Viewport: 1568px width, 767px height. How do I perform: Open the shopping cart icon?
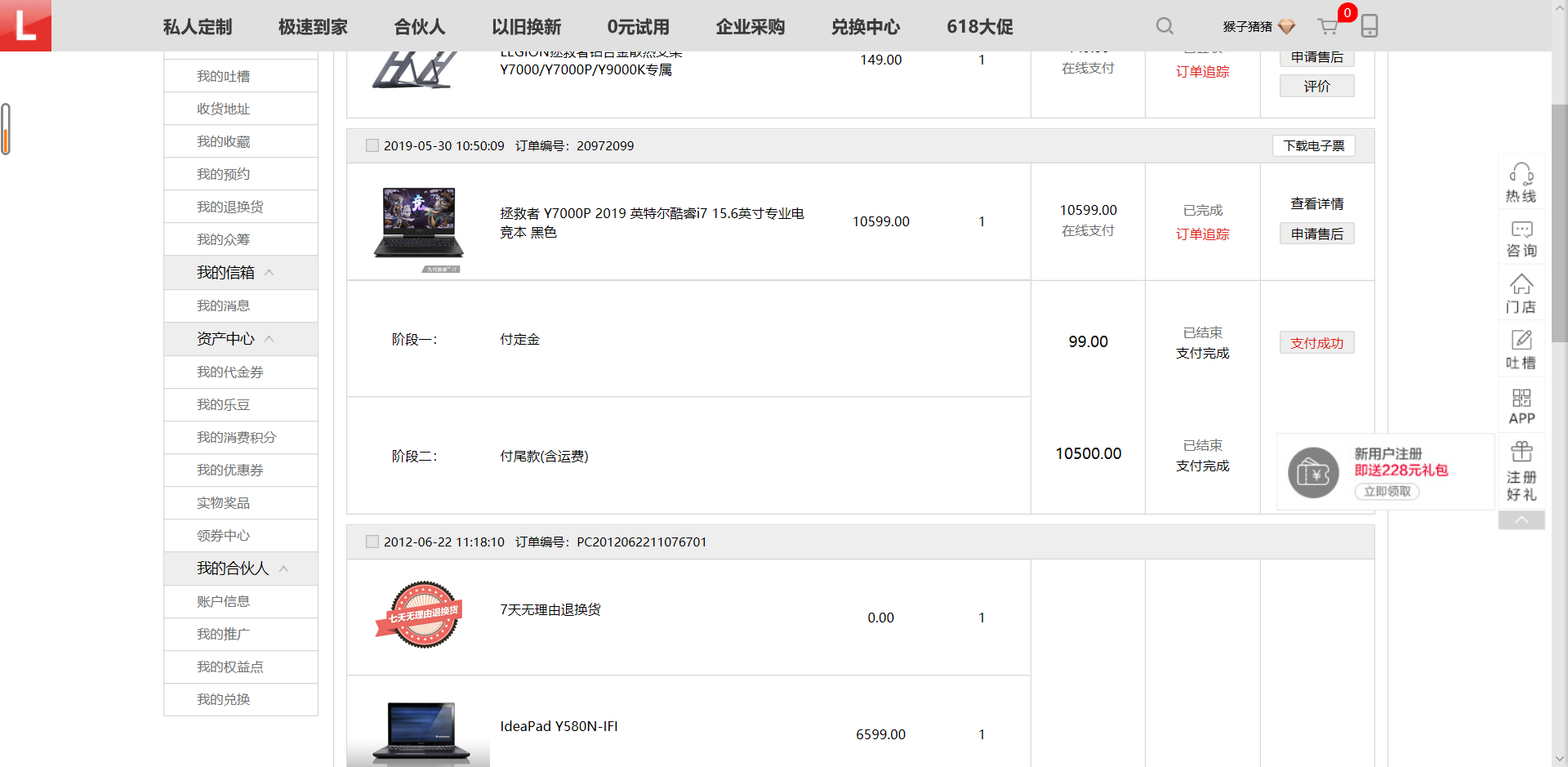(1328, 26)
